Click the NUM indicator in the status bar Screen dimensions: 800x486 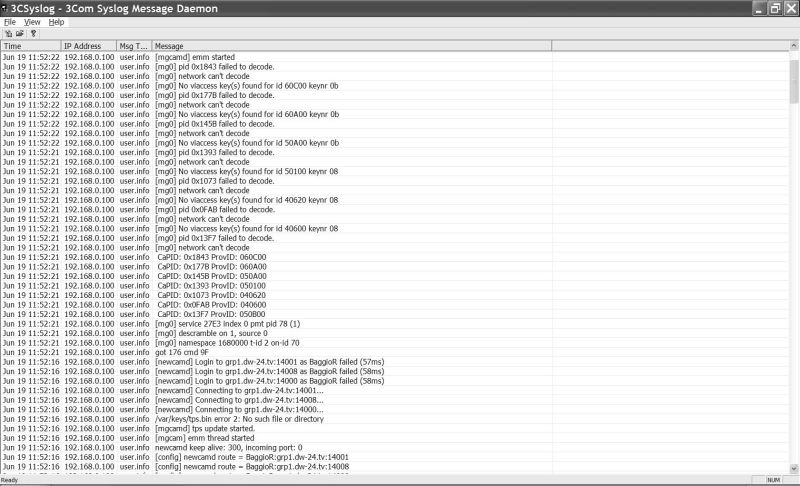tap(773, 480)
